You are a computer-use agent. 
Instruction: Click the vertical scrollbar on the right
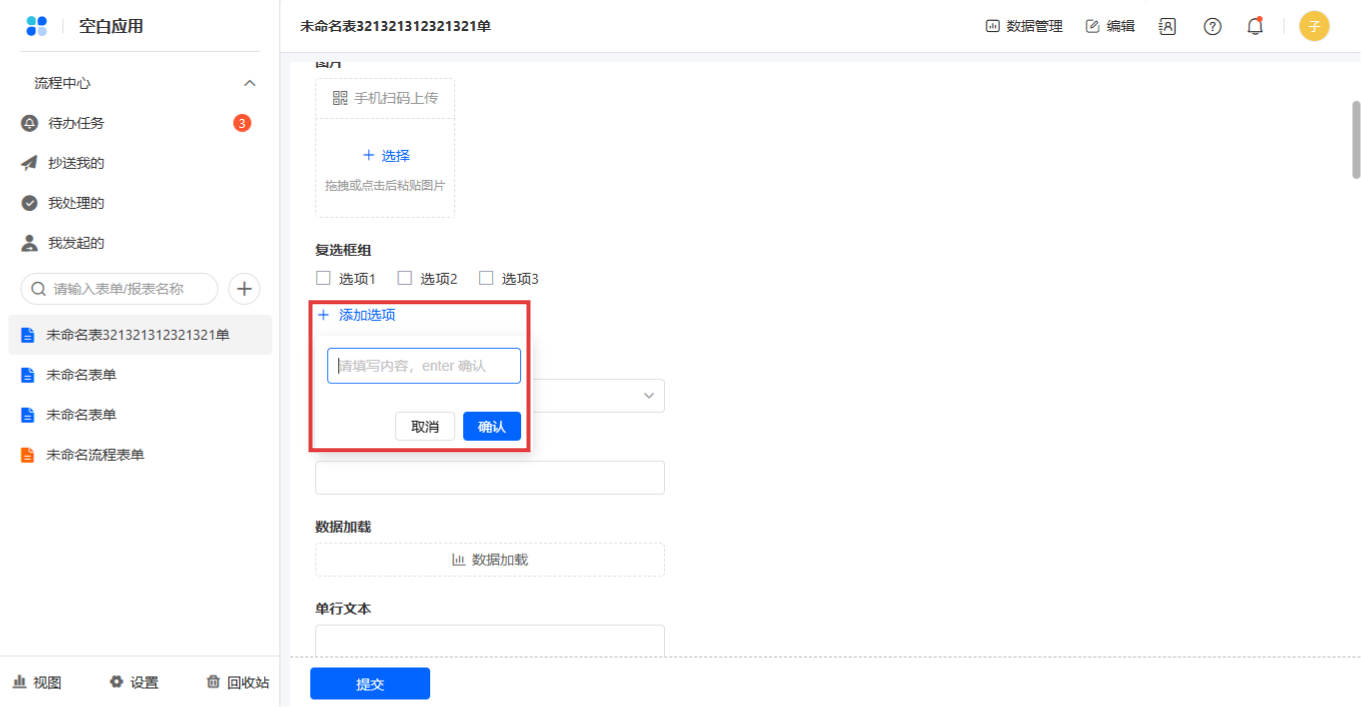1356,138
